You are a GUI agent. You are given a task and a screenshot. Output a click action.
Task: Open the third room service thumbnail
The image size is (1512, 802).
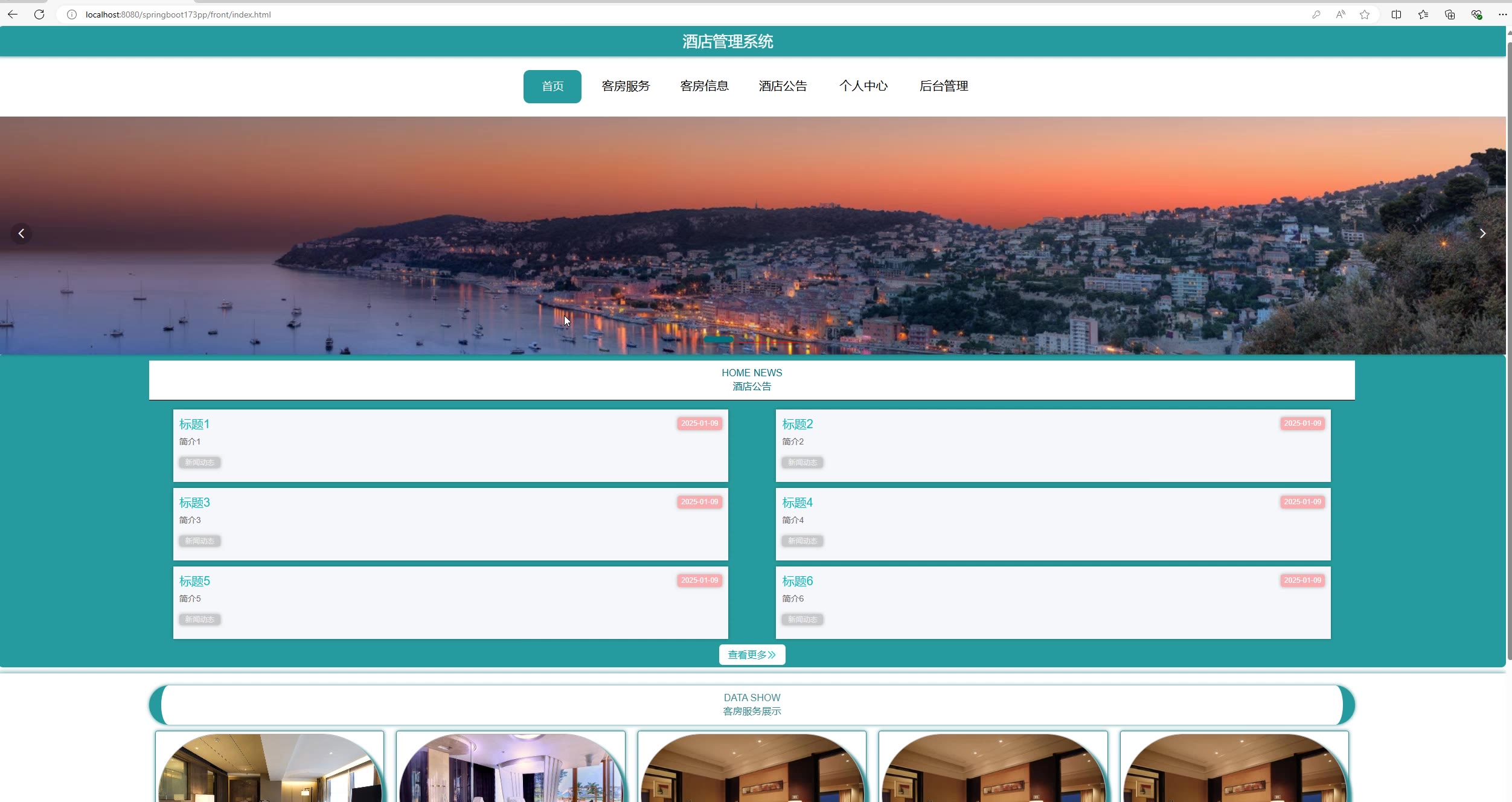(752, 768)
